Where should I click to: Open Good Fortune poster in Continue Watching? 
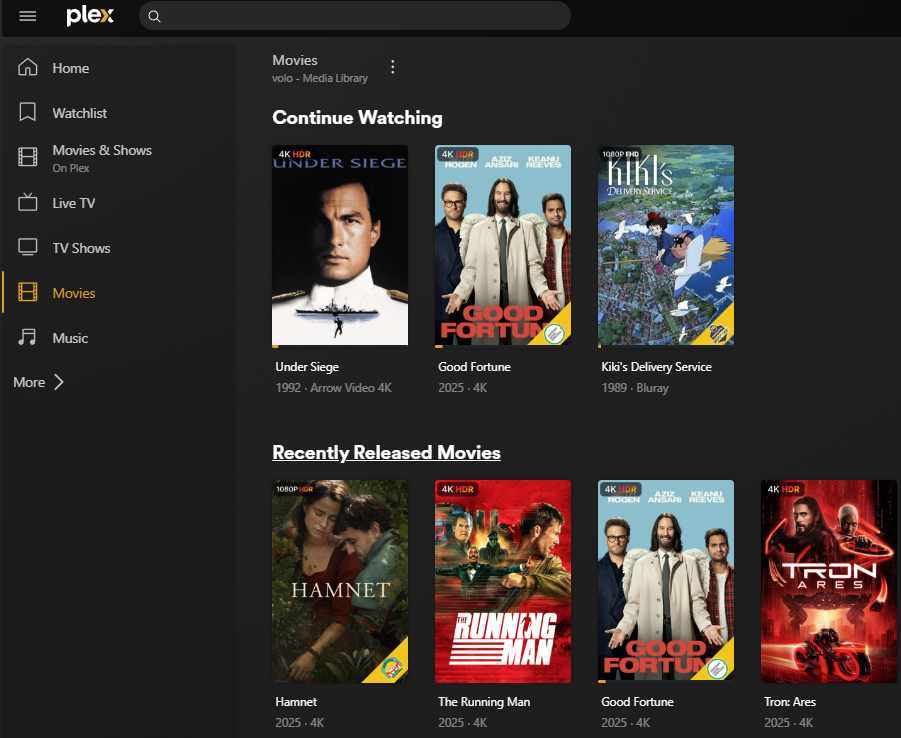[x=503, y=245]
